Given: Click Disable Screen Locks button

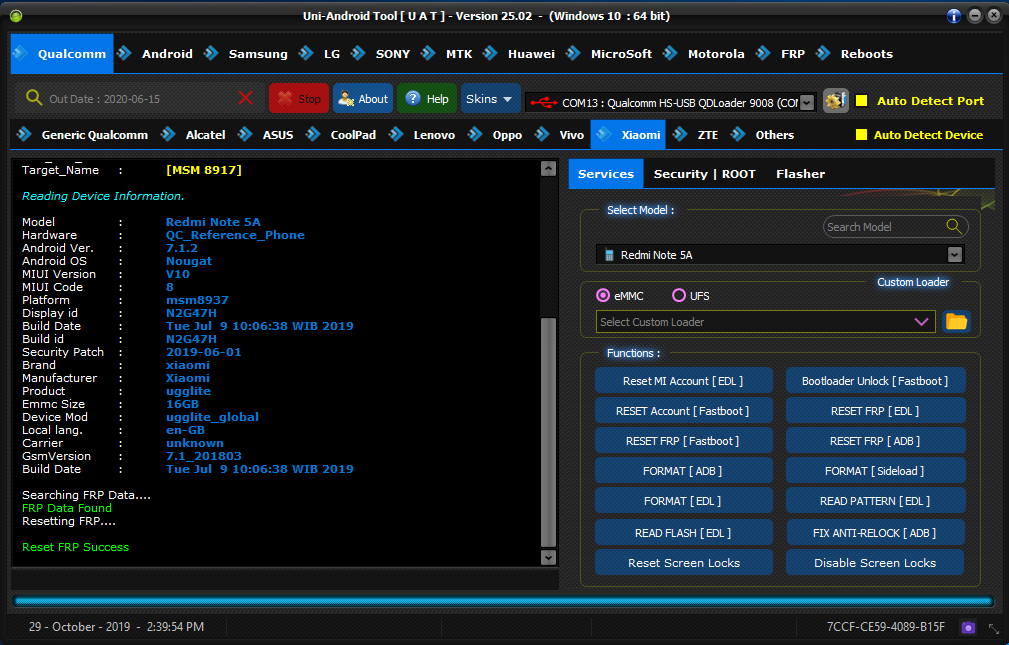Looking at the screenshot, I should (875, 563).
